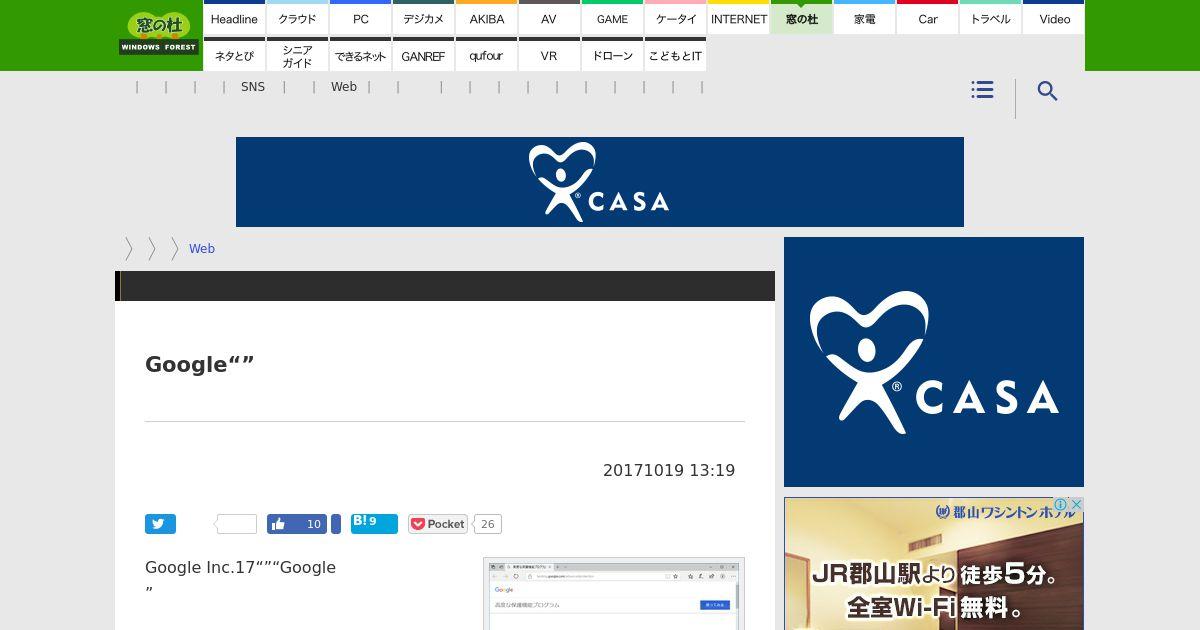The width and height of the screenshot is (1200, 630).
Task: Click the SNS category link
Action: [253, 87]
